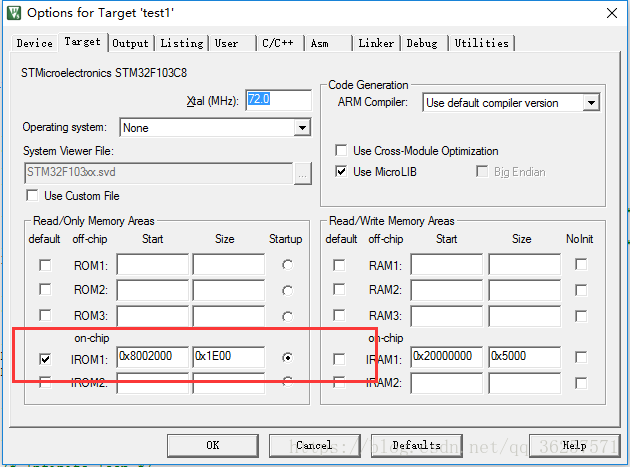
Task: Click the System Viewer File browse button
Action: click(303, 174)
